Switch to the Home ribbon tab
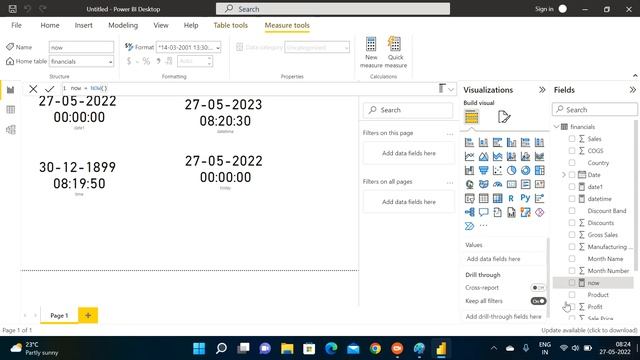Image resolution: width=640 pixels, height=360 pixels. click(50, 25)
